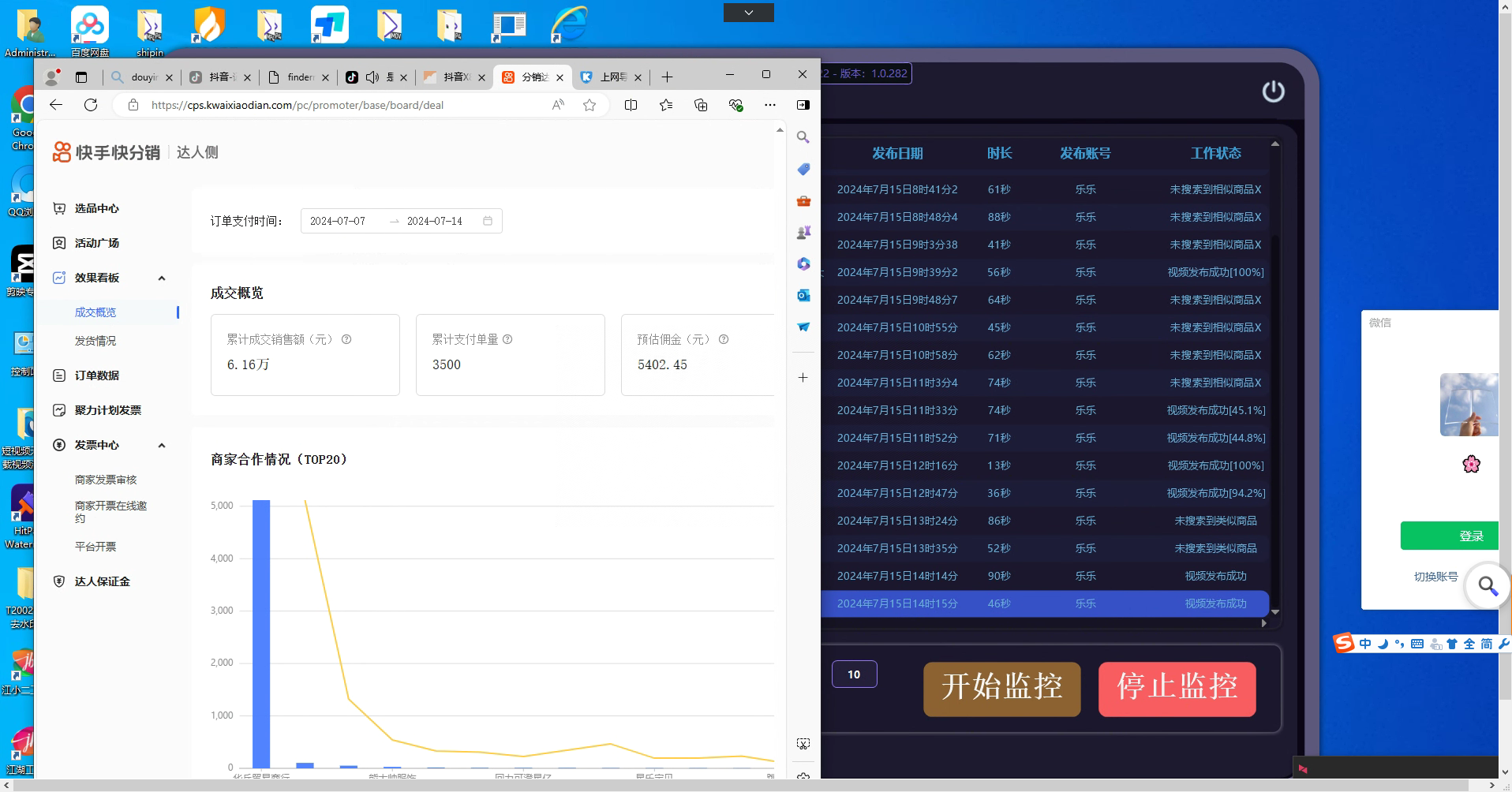
Task: Open Tools briefcase icon in Edge sidebar
Action: [x=803, y=201]
